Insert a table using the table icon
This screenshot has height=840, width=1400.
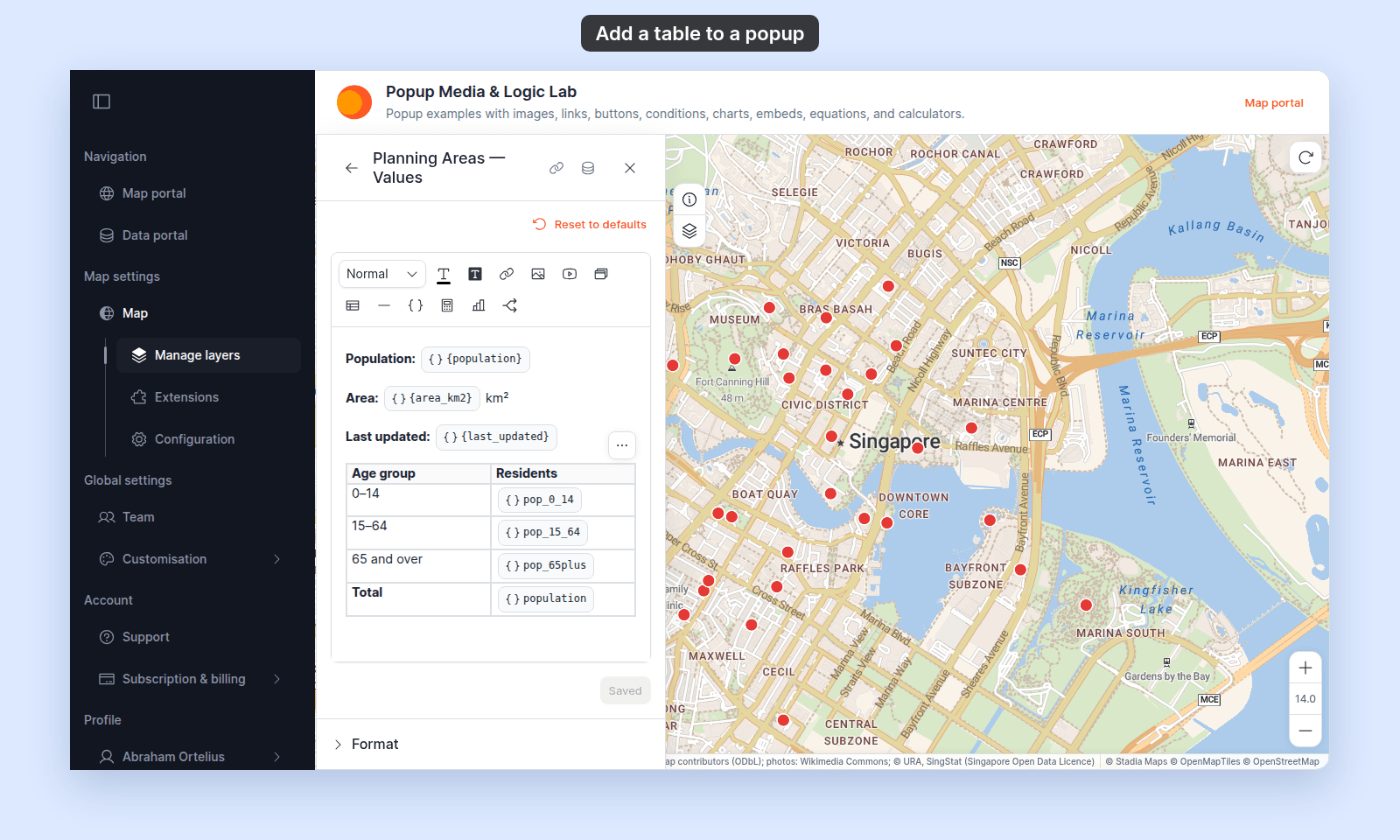353,305
